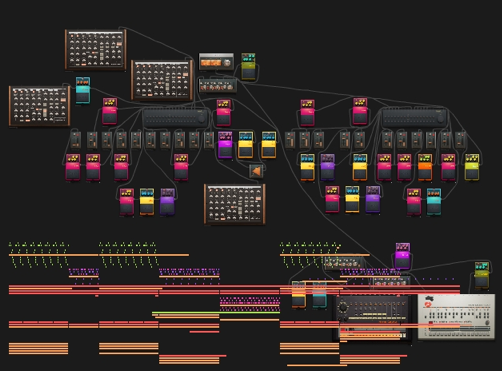
Task: Click the left wide mixer unit
Action: tap(176, 117)
